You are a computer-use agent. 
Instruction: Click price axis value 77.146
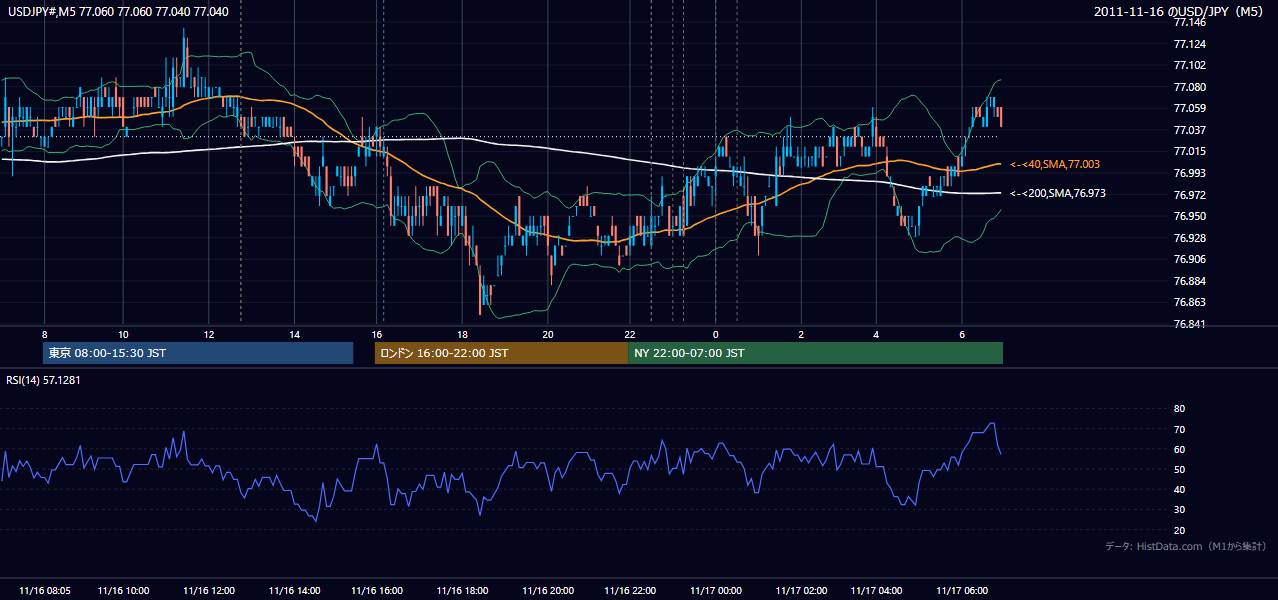(1189, 22)
